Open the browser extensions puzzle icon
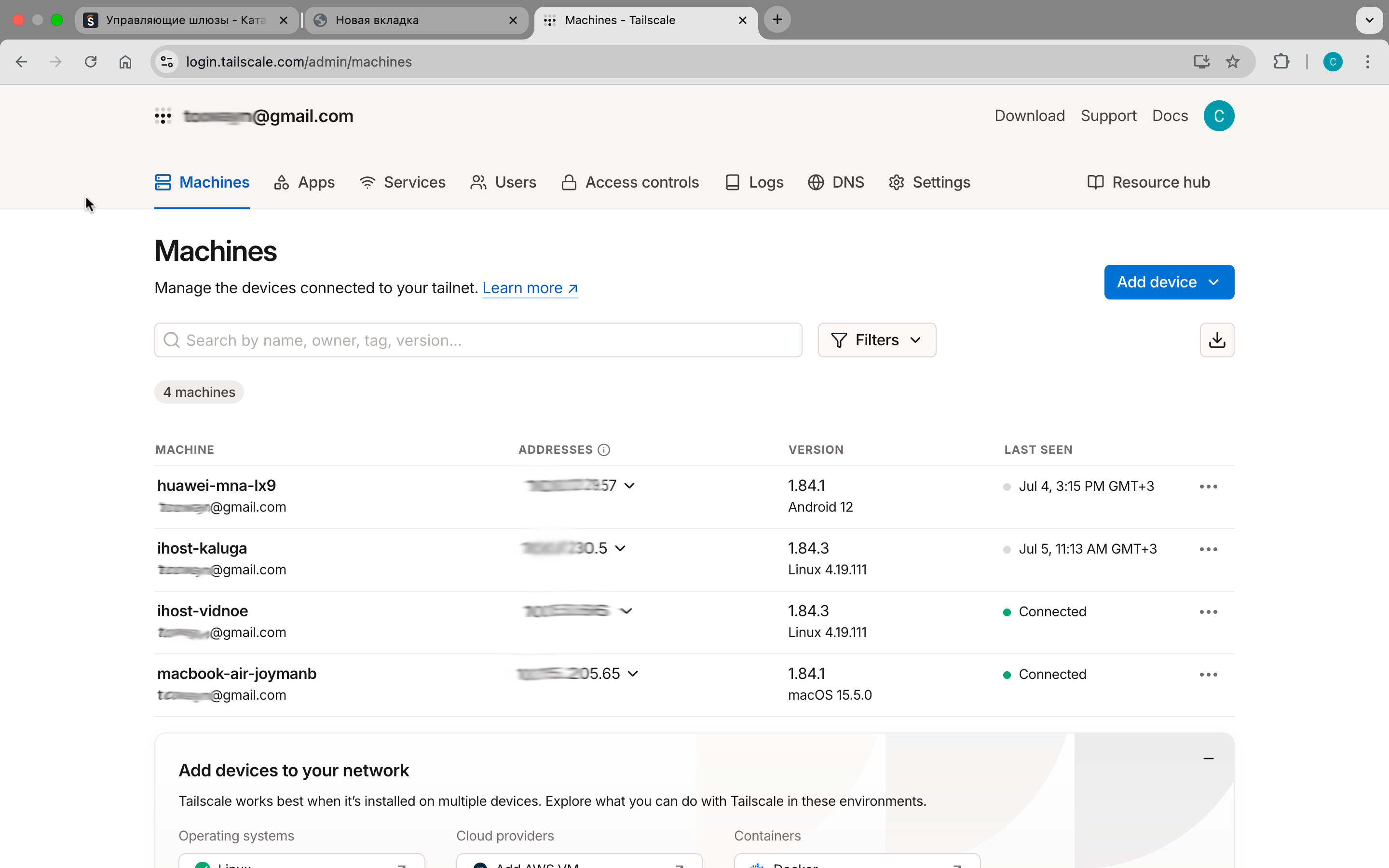Image resolution: width=1389 pixels, height=868 pixels. pyautogui.click(x=1281, y=61)
